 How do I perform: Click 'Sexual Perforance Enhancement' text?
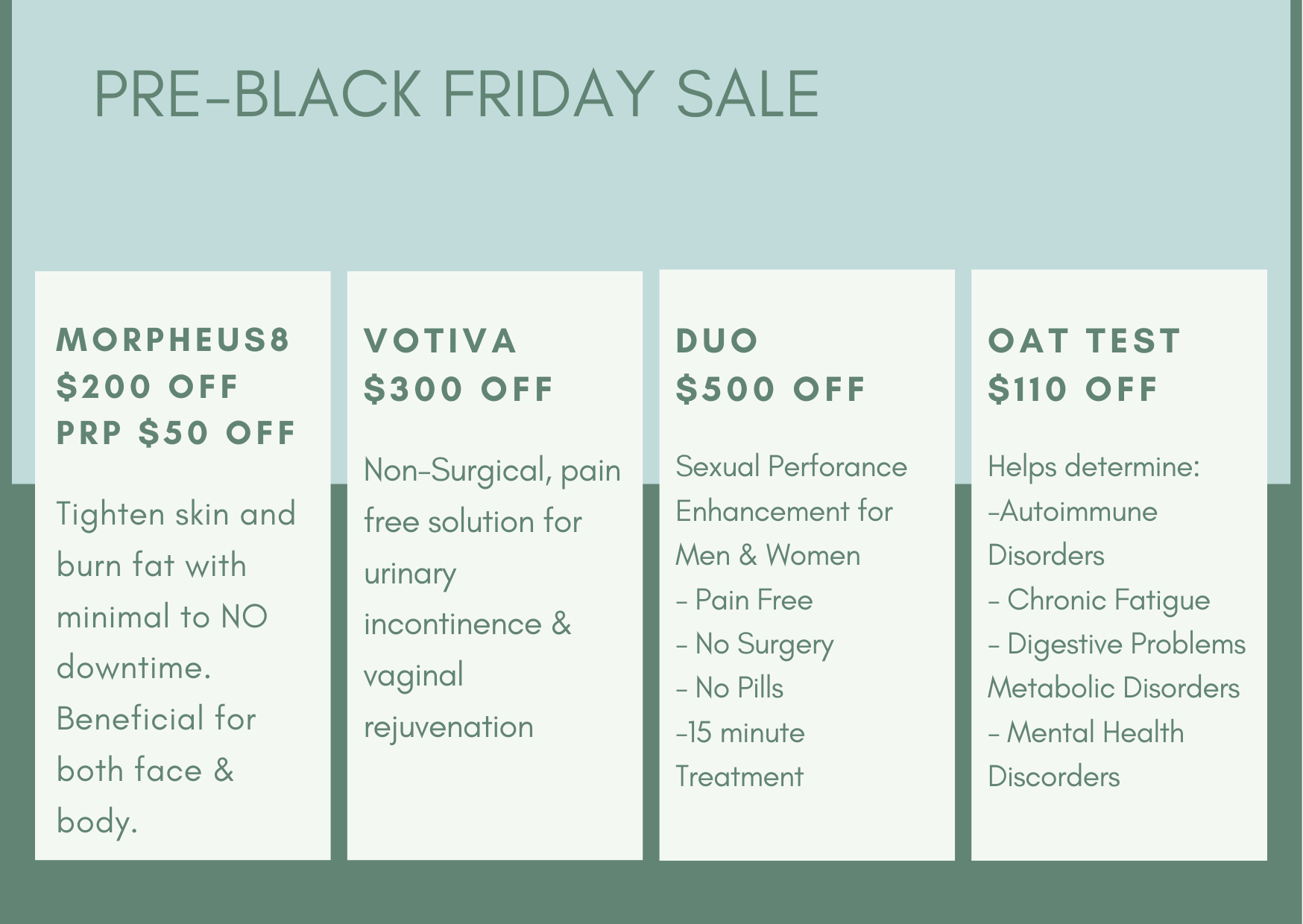click(791, 511)
